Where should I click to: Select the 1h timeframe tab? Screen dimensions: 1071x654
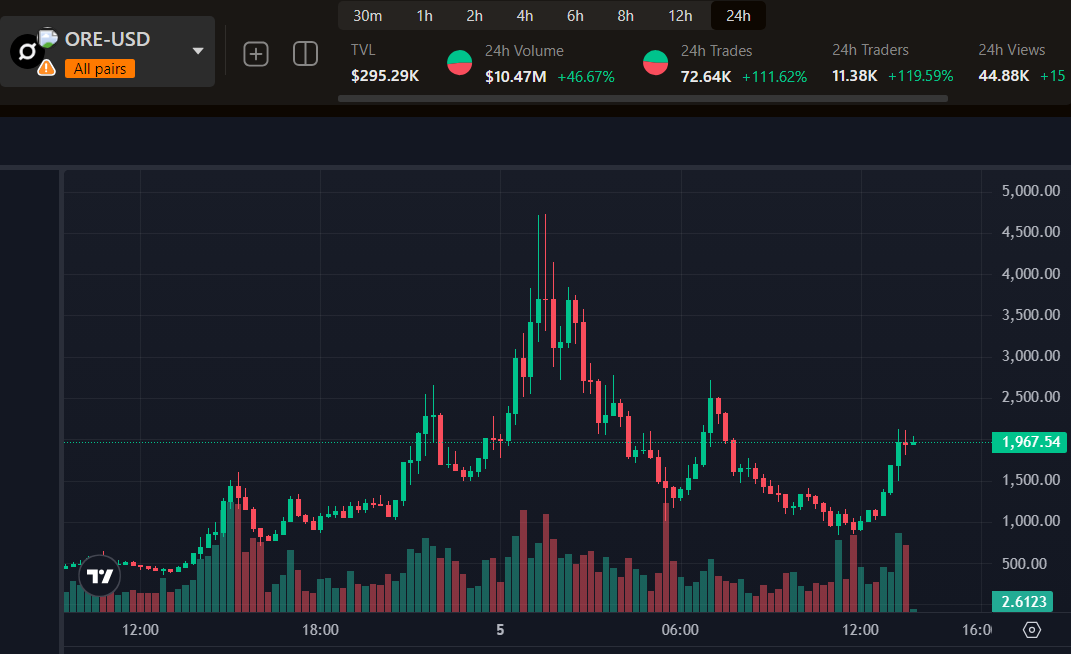(425, 15)
